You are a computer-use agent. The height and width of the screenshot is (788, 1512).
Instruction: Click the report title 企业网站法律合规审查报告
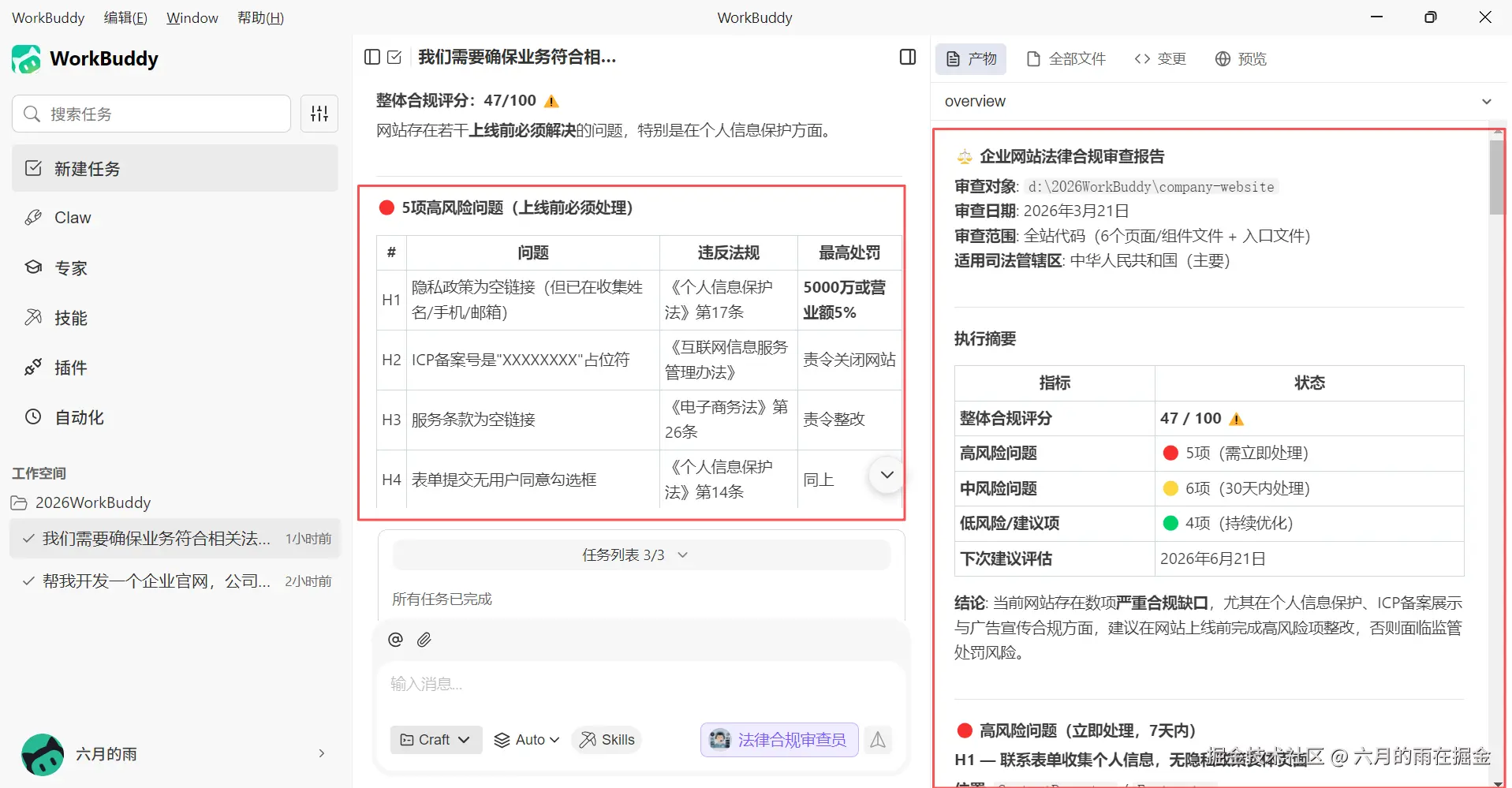point(1072,156)
